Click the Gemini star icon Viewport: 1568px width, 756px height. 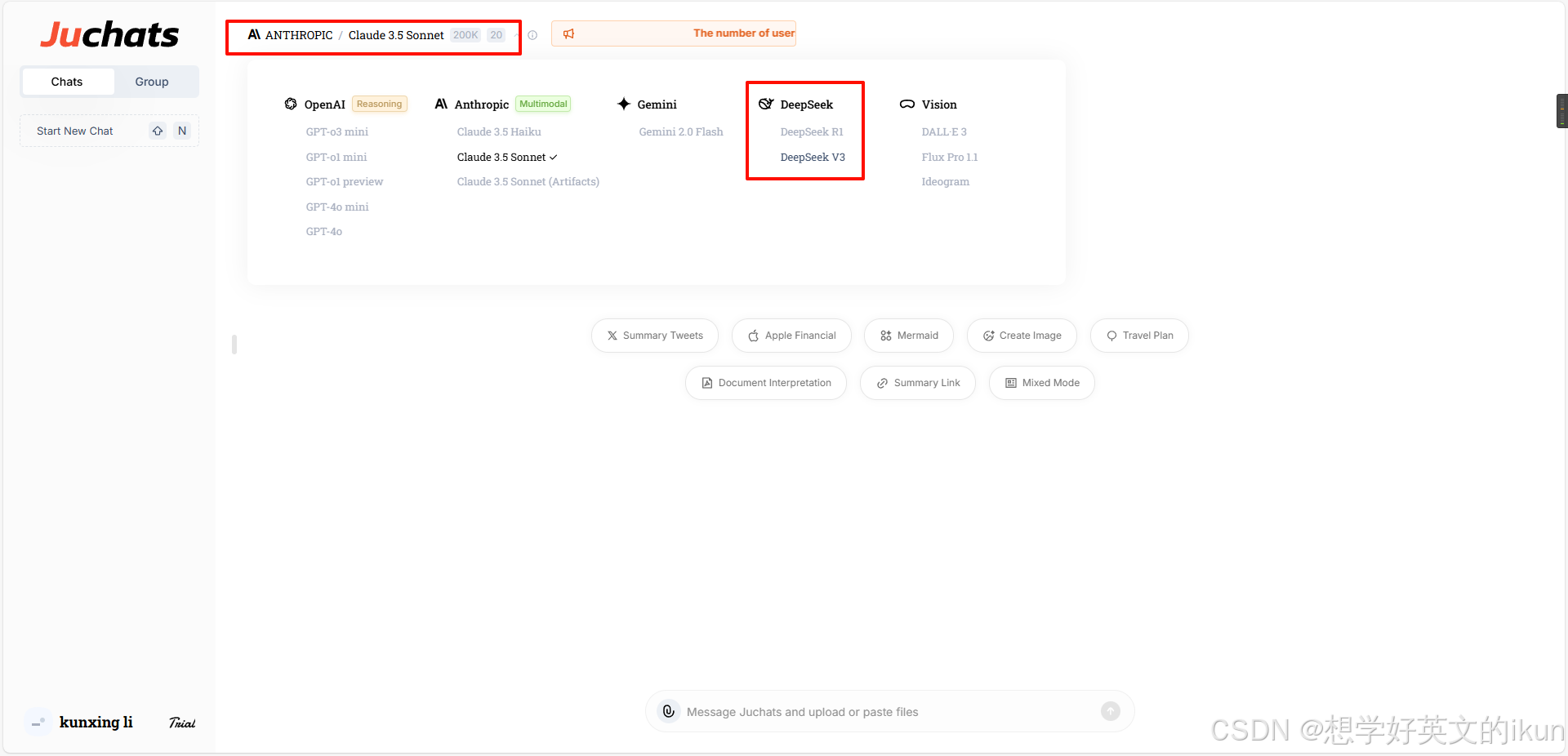(624, 104)
